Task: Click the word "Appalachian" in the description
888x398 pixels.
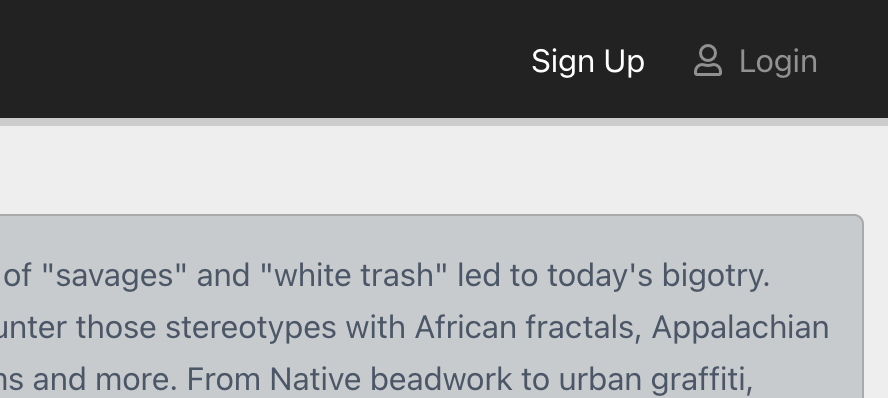Action: pyautogui.click(x=740, y=328)
